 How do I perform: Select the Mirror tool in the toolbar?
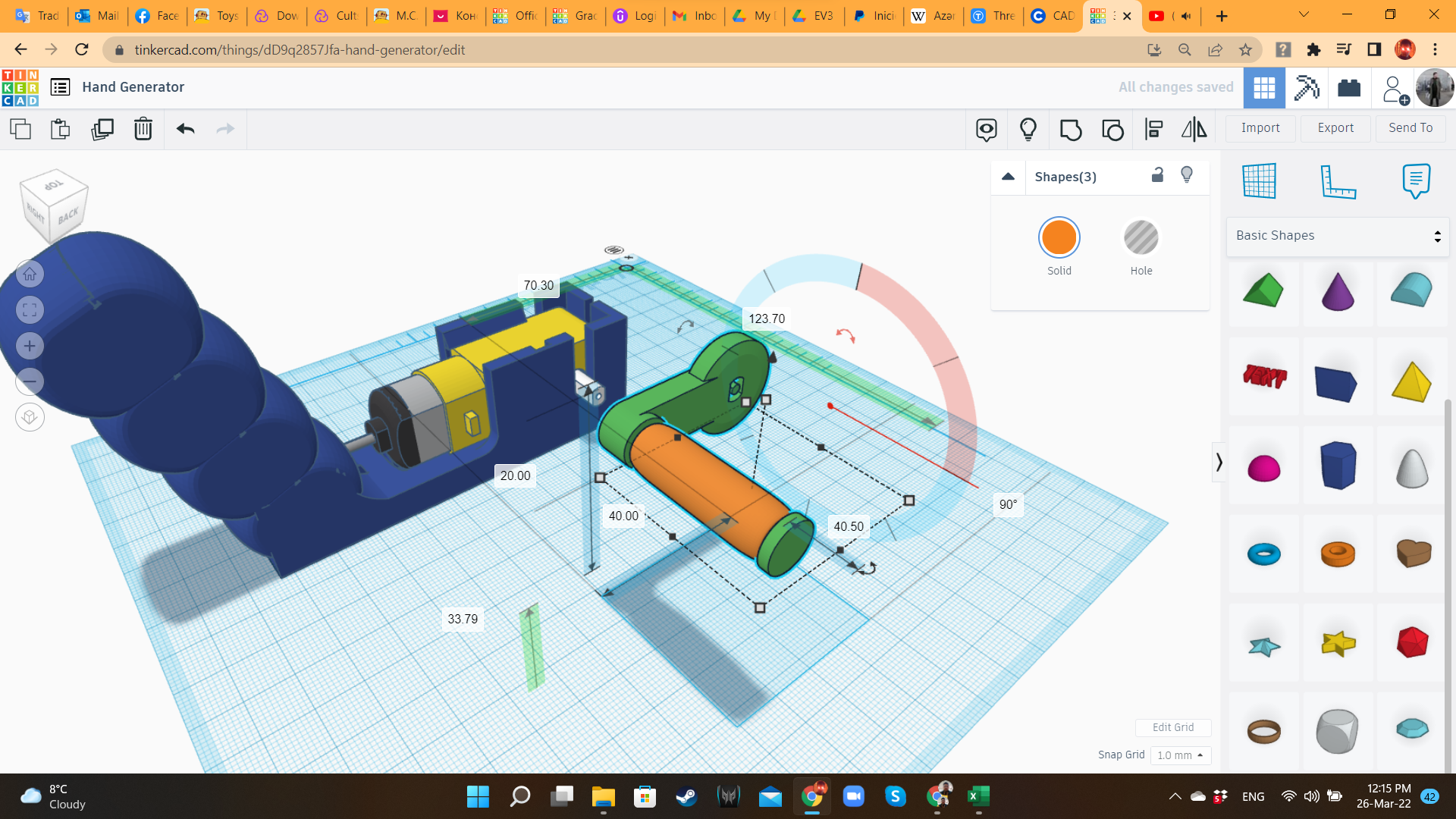pyautogui.click(x=1194, y=129)
